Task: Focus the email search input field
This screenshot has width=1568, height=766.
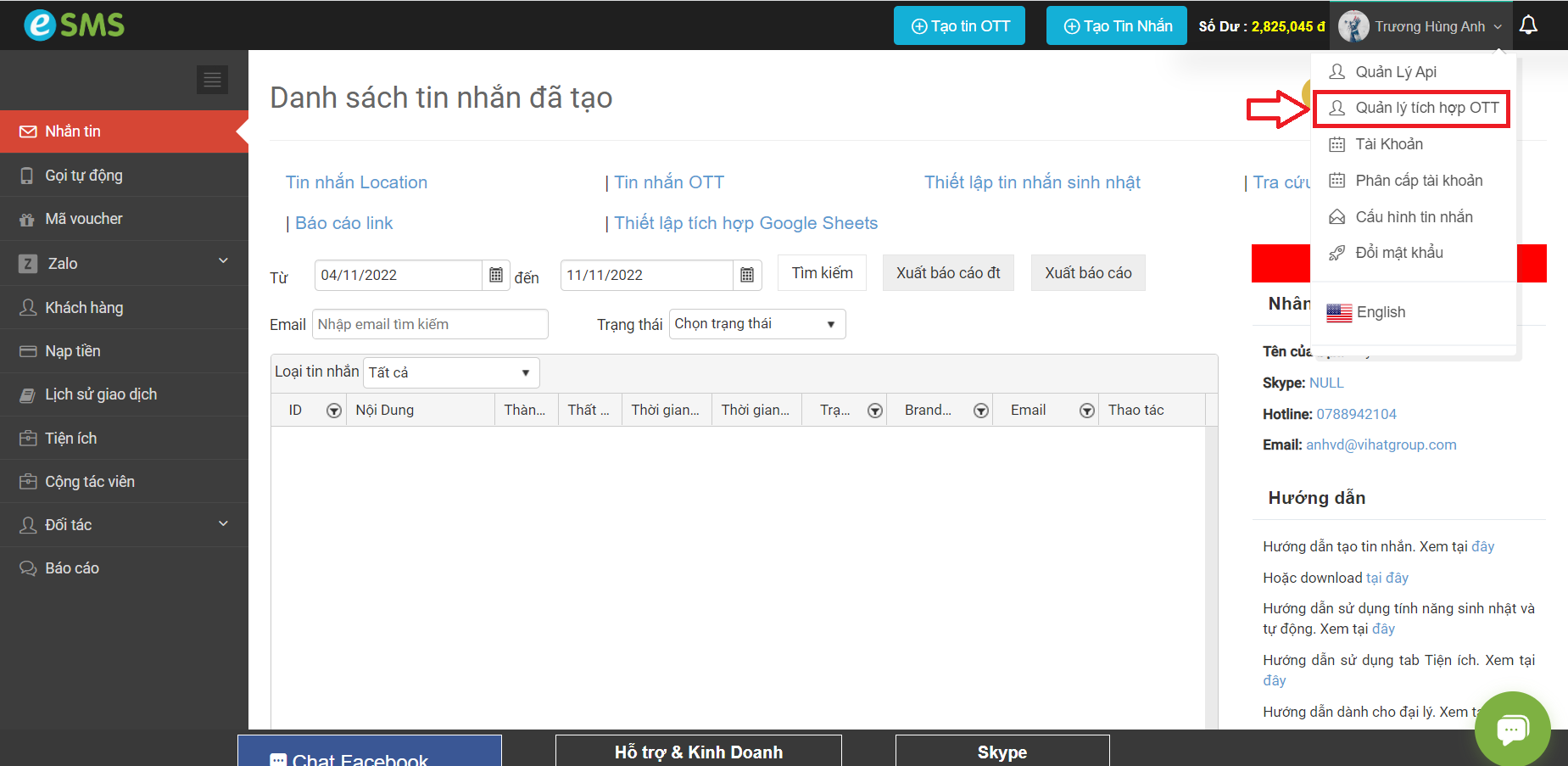Action: click(430, 324)
